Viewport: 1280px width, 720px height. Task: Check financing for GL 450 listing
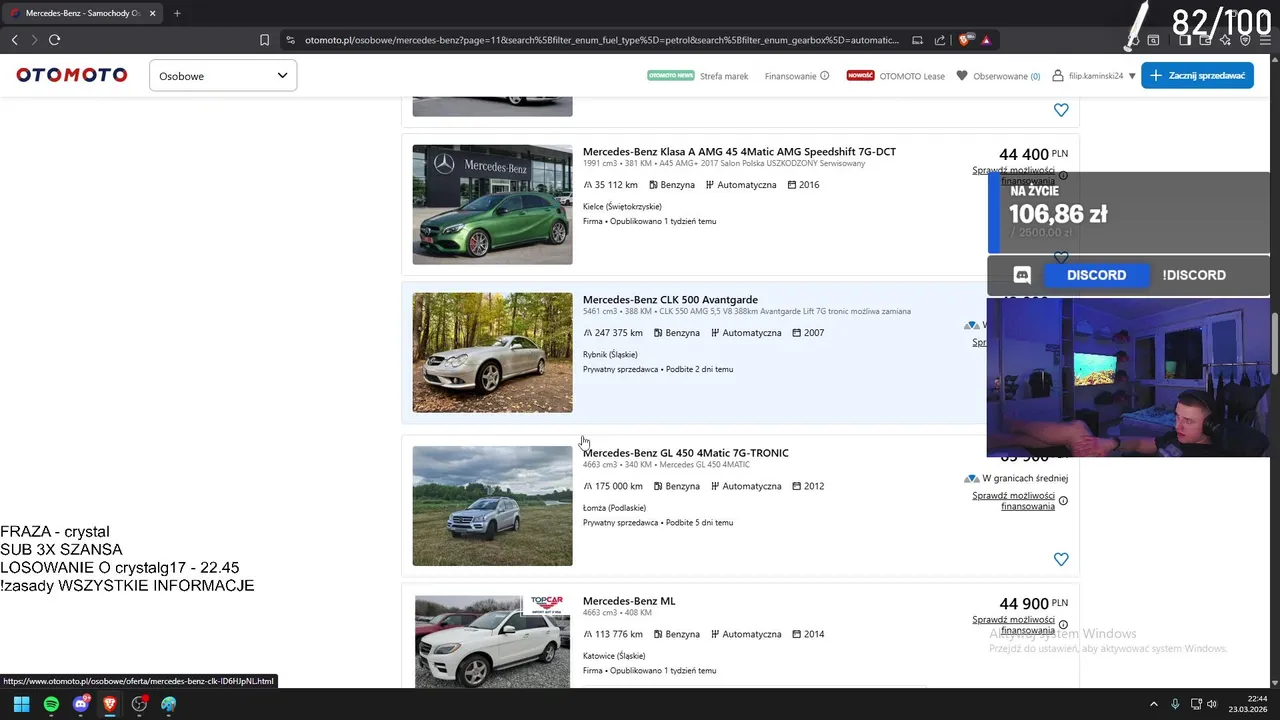tap(1013, 501)
